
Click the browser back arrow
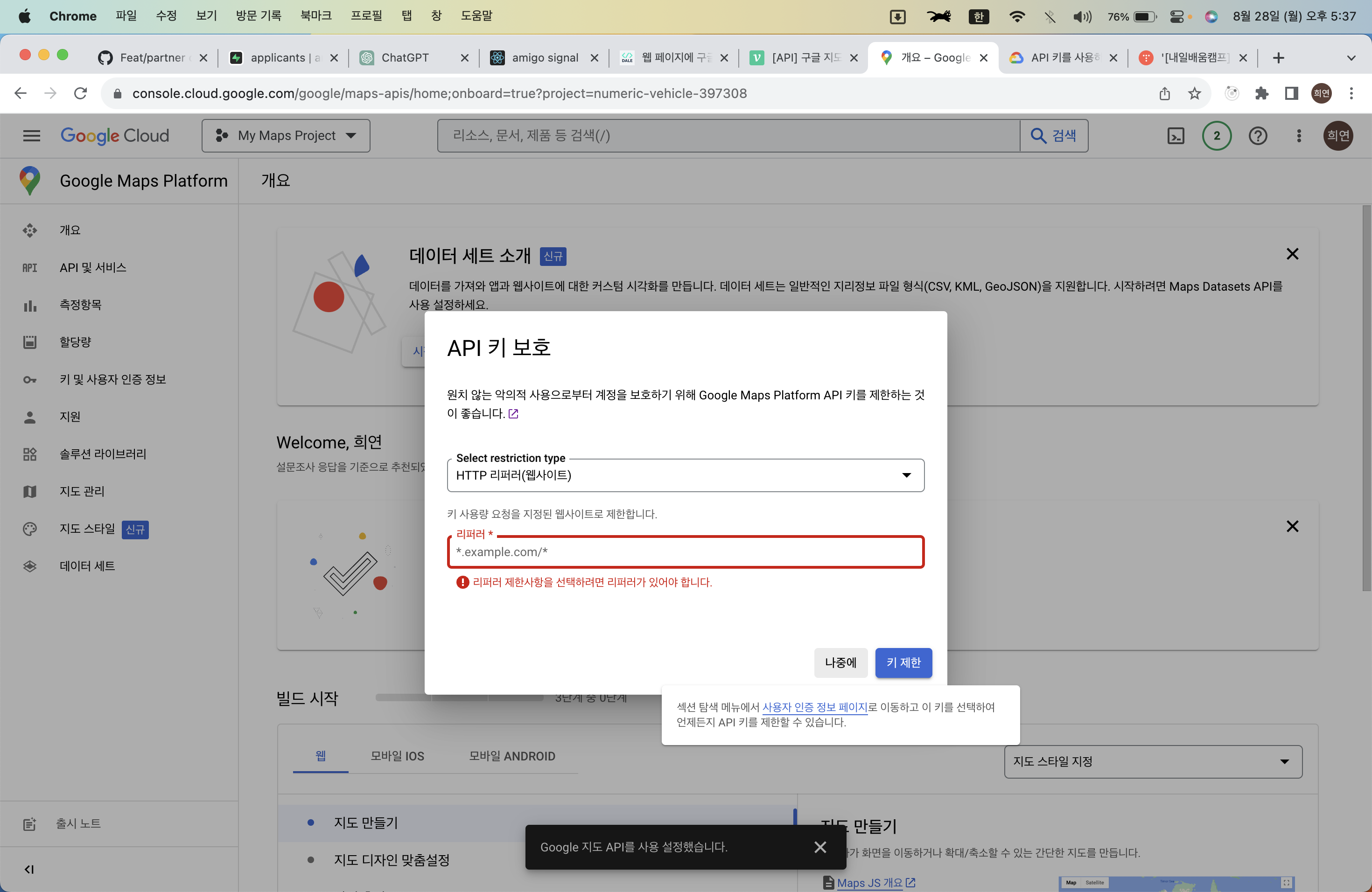[x=20, y=93]
